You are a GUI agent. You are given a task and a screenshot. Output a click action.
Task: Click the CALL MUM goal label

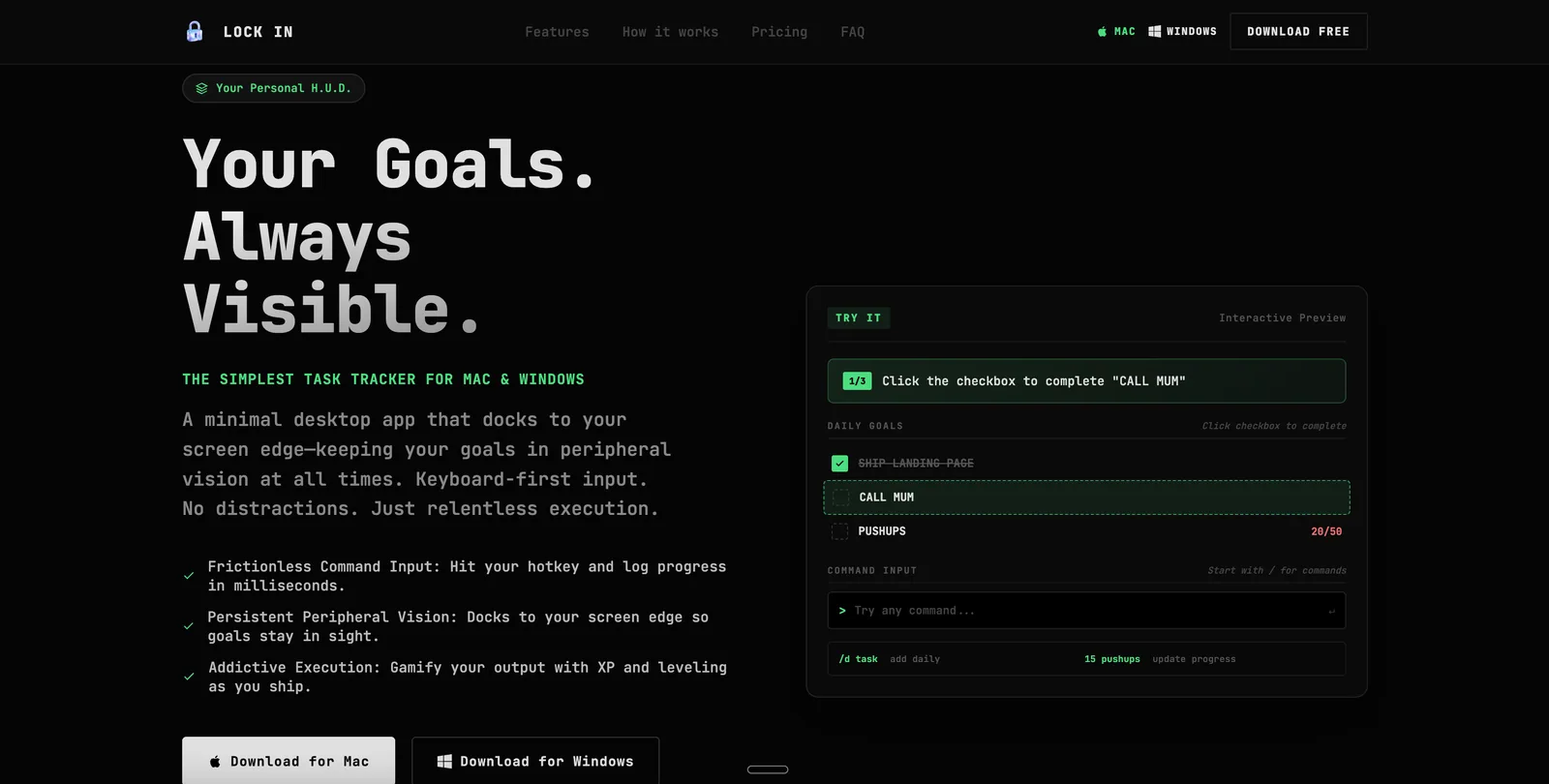(x=887, y=498)
